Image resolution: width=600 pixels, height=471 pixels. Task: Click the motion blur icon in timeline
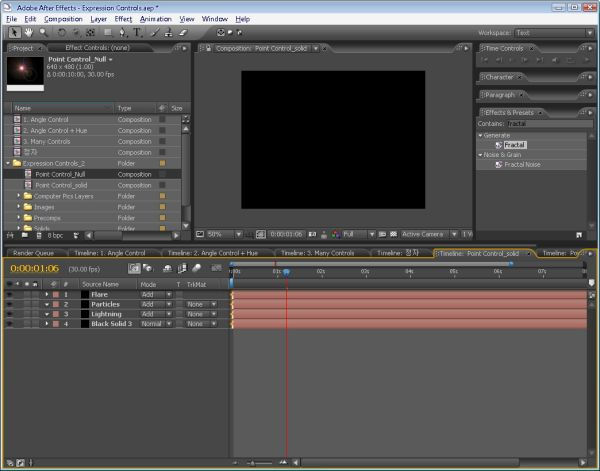pos(197,269)
